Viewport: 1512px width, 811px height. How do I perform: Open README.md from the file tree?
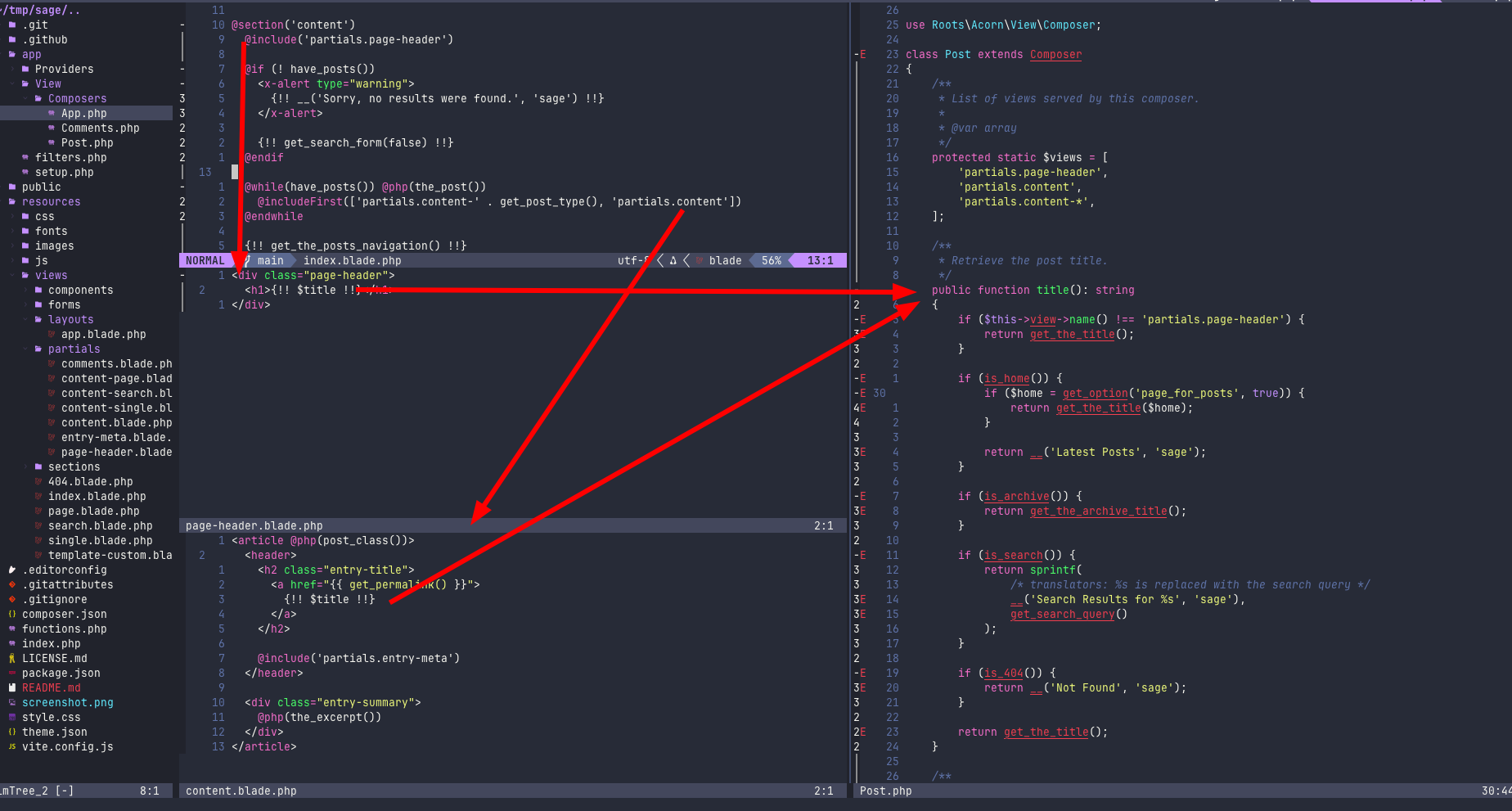pyautogui.click(x=51, y=688)
